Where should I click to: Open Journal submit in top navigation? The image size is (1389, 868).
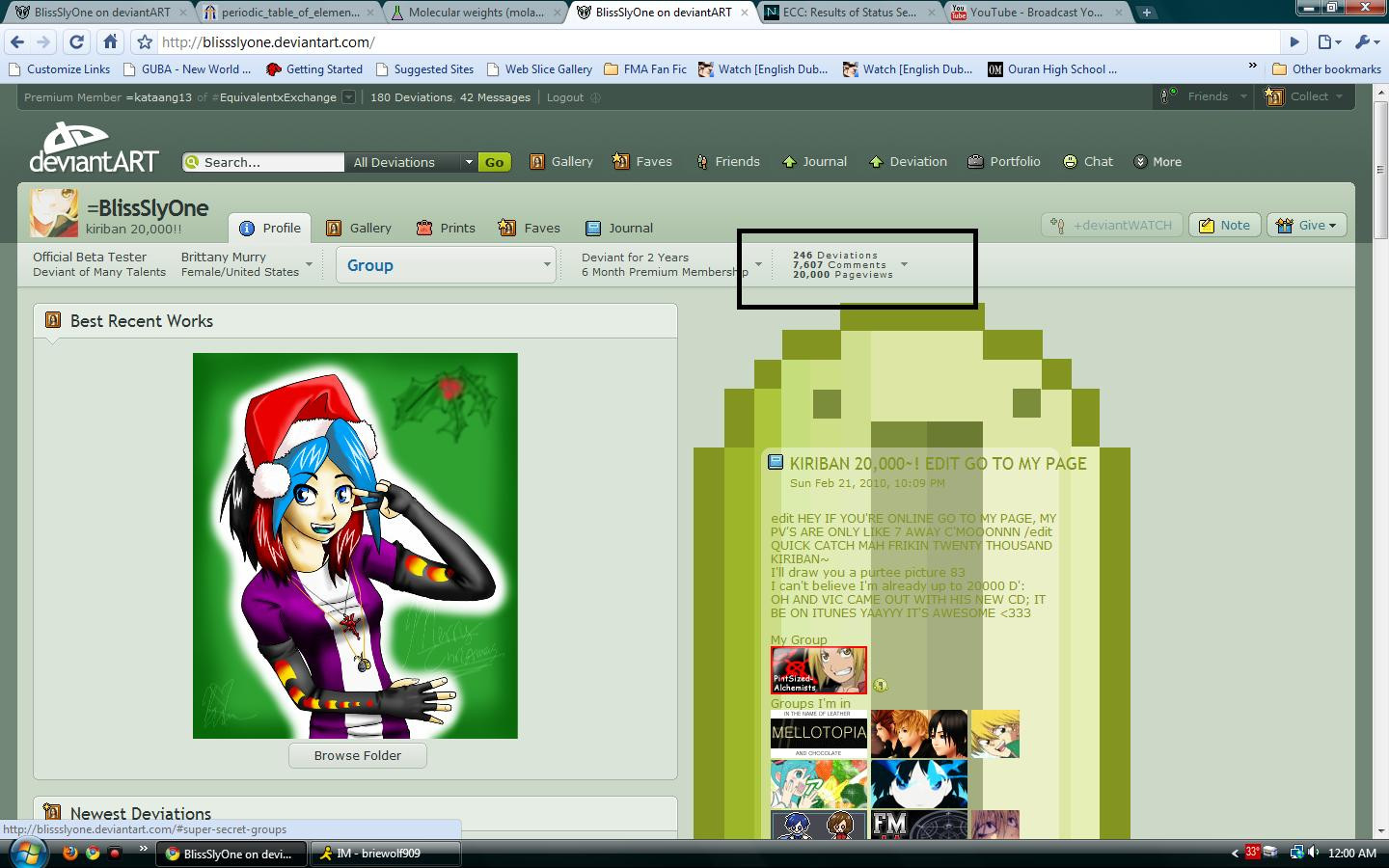(814, 161)
